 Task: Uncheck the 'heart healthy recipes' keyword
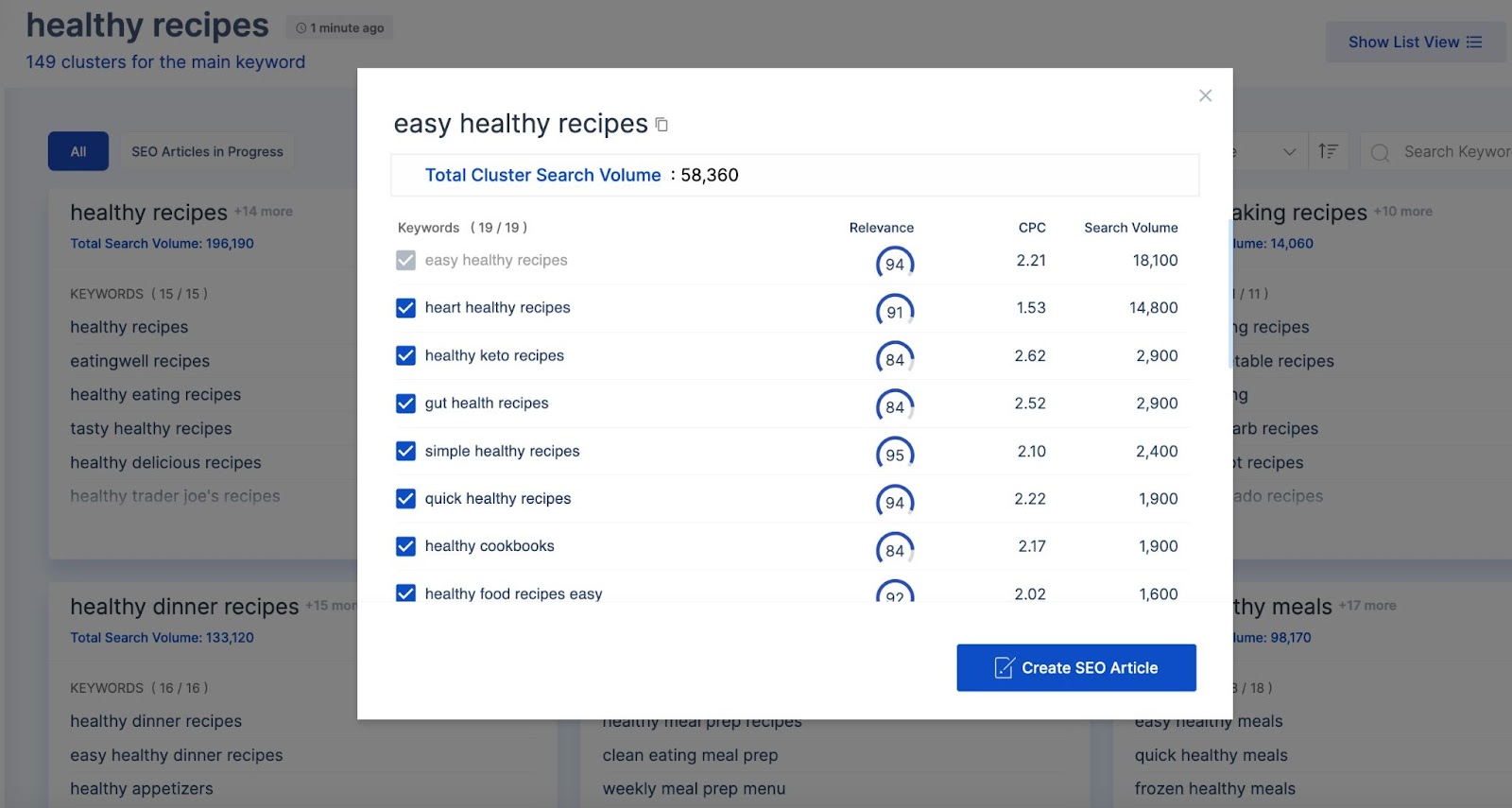[x=405, y=308]
